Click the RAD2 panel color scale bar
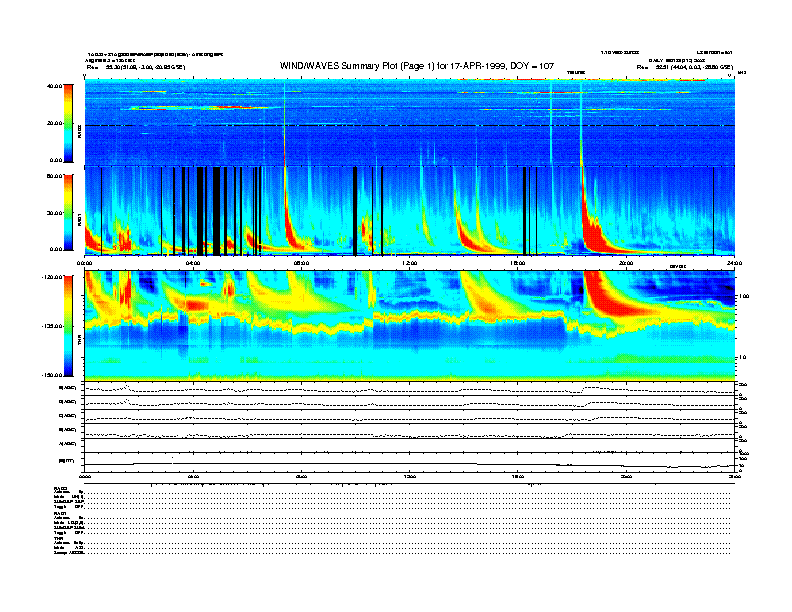 coord(69,123)
